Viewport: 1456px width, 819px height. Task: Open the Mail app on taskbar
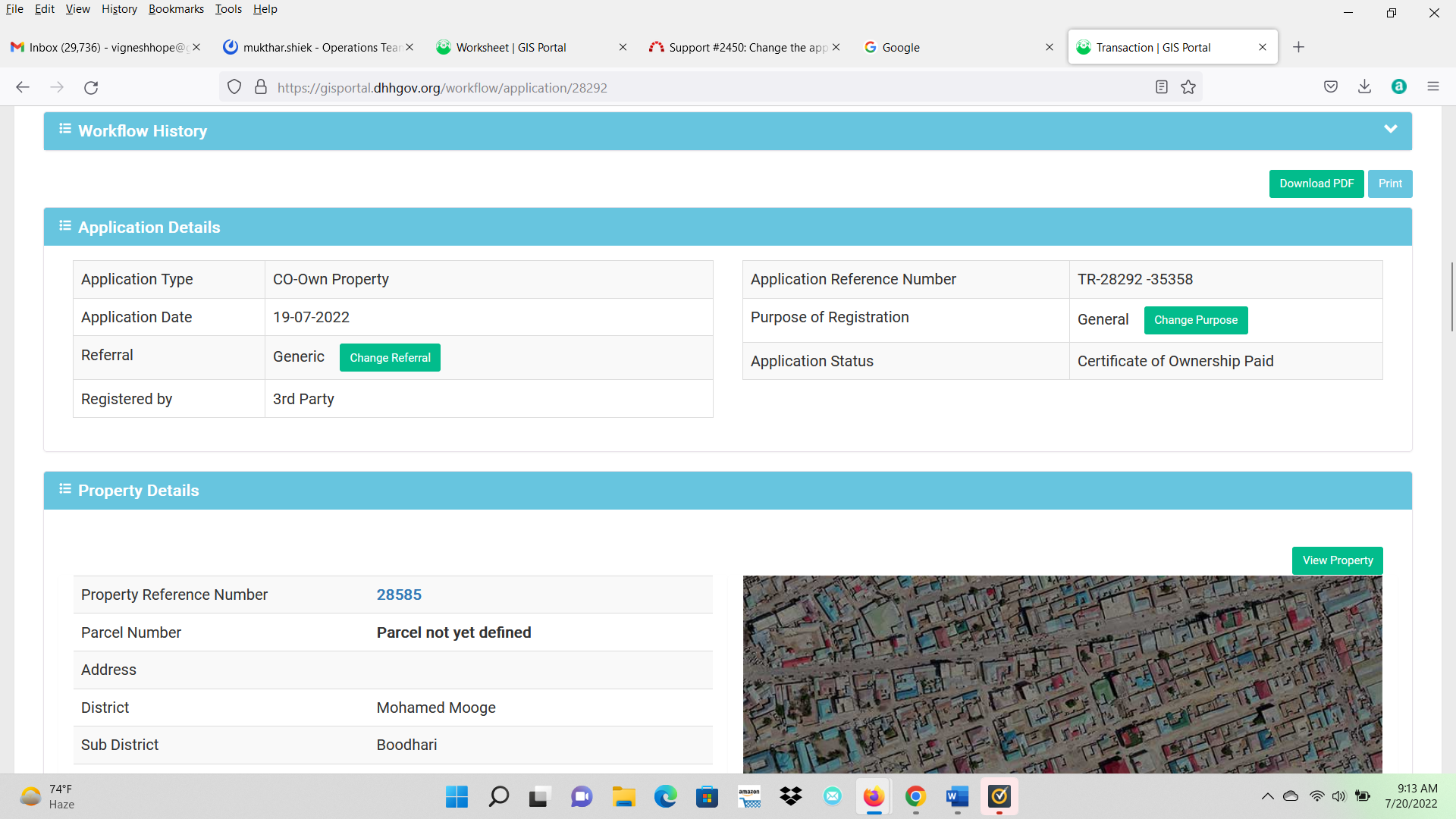point(833,796)
